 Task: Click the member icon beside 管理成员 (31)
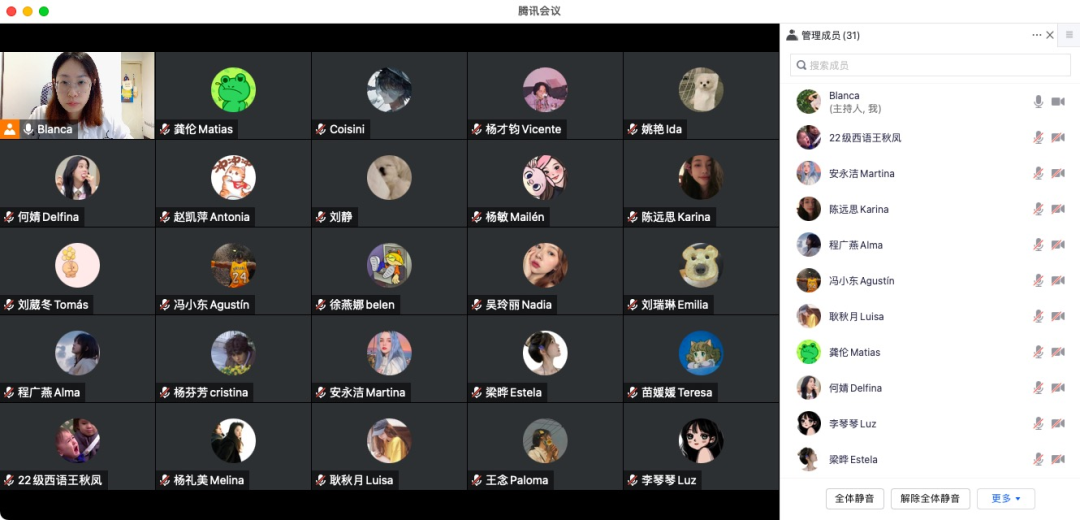pos(792,35)
